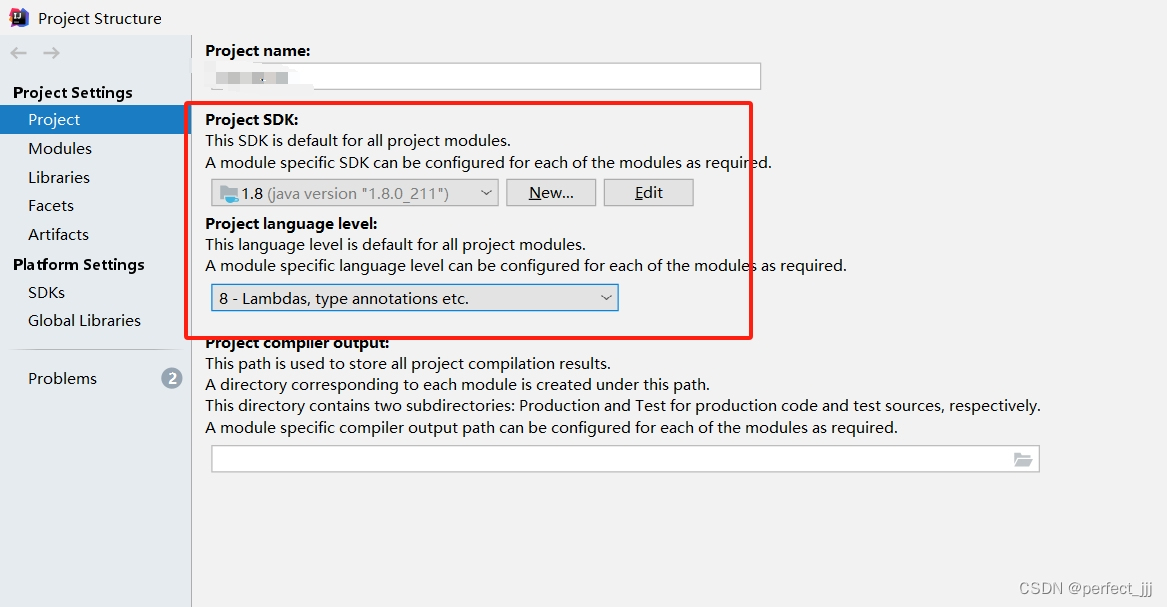The width and height of the screenshot is (1167, 607).
Task: Click the Edit button
Action: (648, 192)
